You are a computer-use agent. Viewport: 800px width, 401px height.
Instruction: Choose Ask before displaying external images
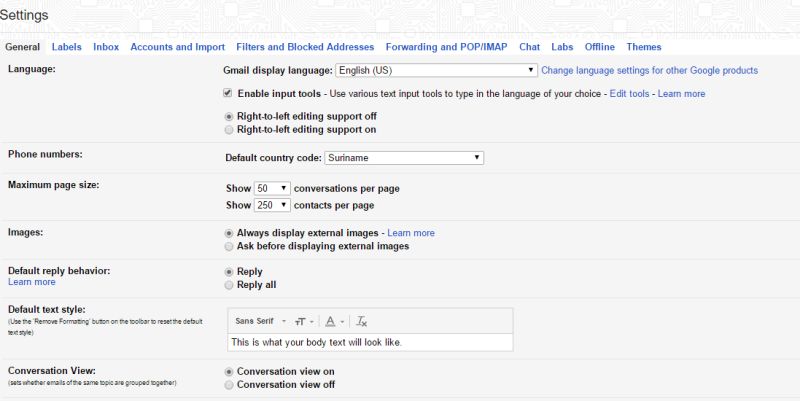coord(229,246)
